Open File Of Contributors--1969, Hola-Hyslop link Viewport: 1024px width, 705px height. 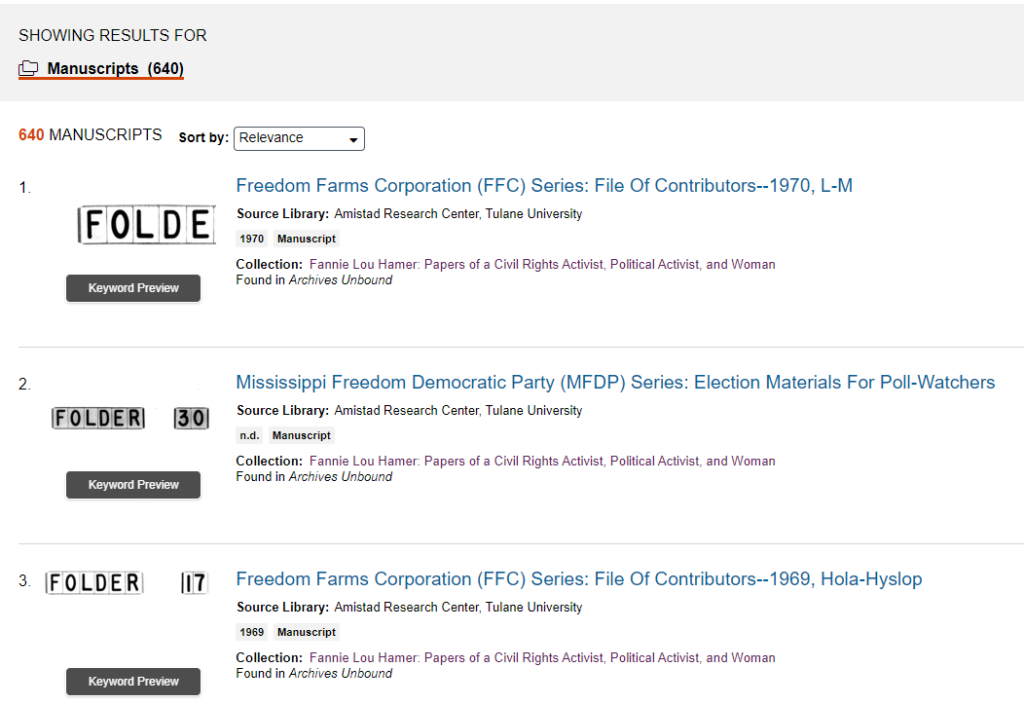578,580
